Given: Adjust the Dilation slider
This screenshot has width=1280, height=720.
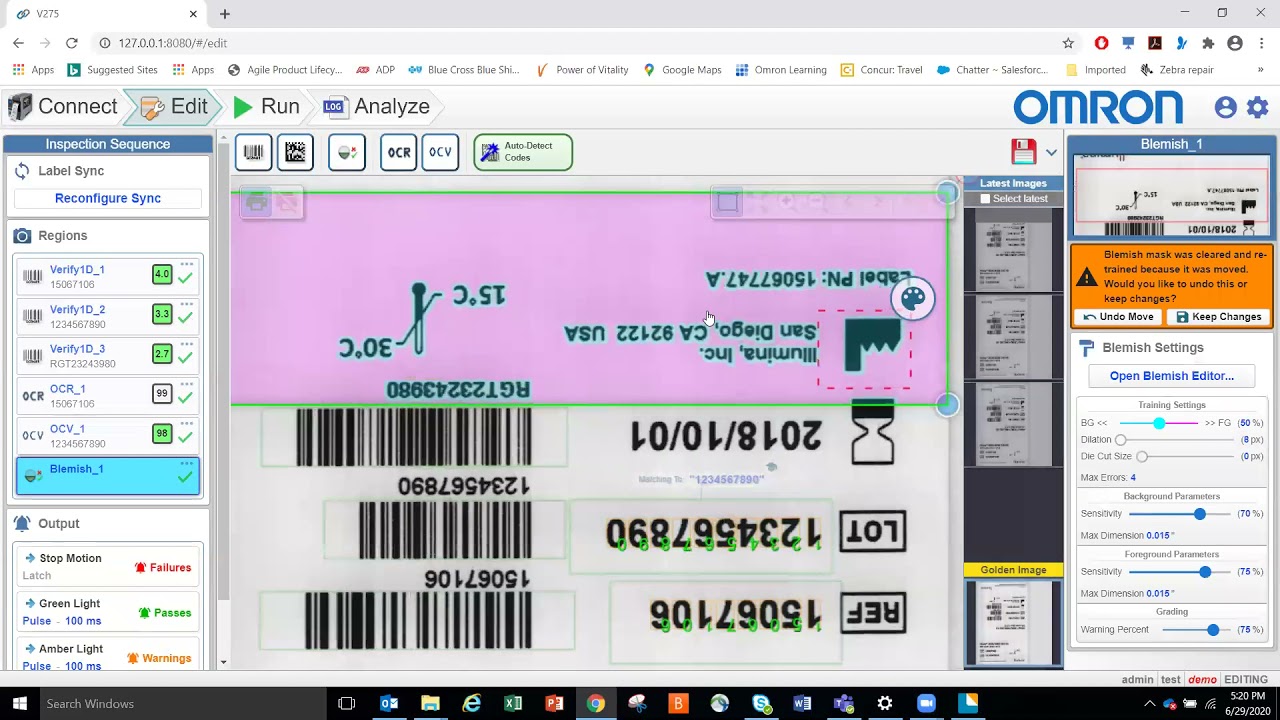Looking at the screenshot, I should 1121,440.
